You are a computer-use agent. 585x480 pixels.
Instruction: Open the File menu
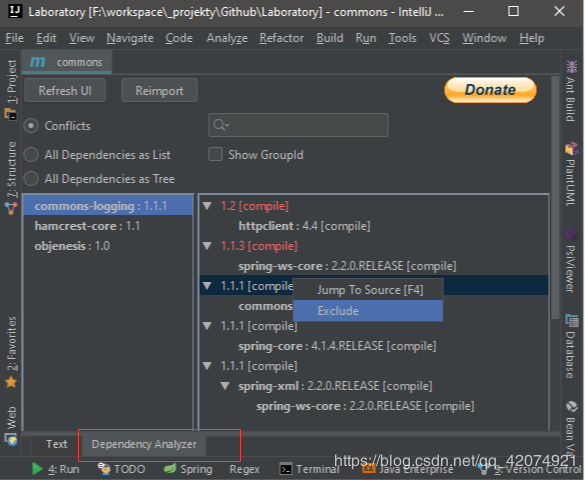click(15, 38)
